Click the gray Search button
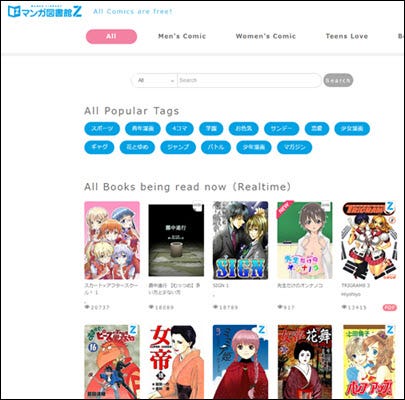The height and width of the screenshot is (400, 405). coord(338,80)
